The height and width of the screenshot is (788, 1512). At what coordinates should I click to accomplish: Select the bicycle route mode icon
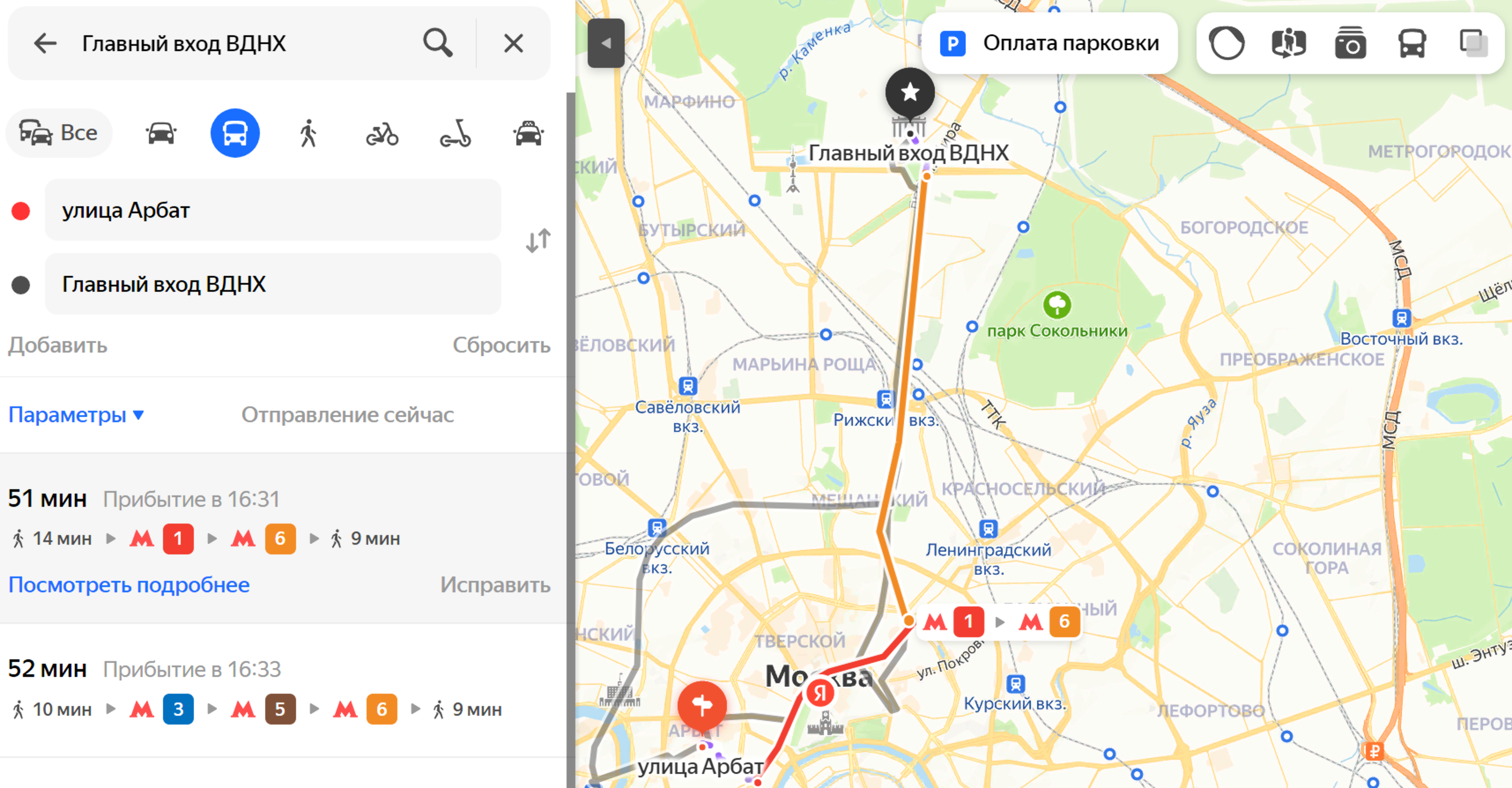pyautogui.click(x=382, y=133)
